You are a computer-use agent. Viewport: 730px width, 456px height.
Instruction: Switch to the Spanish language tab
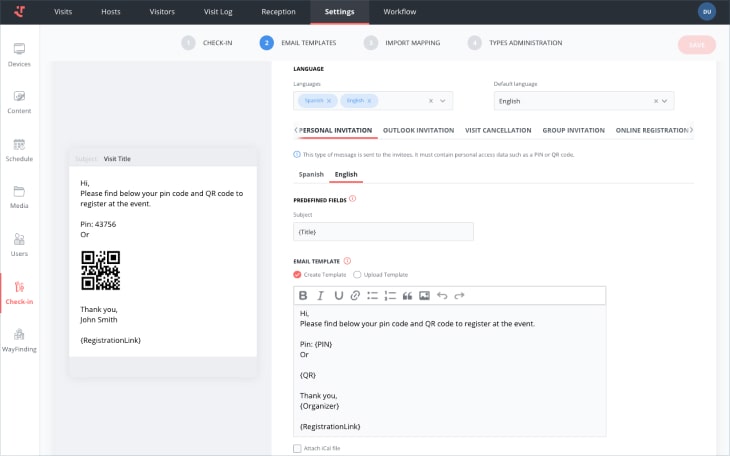[x=311, y=174]
